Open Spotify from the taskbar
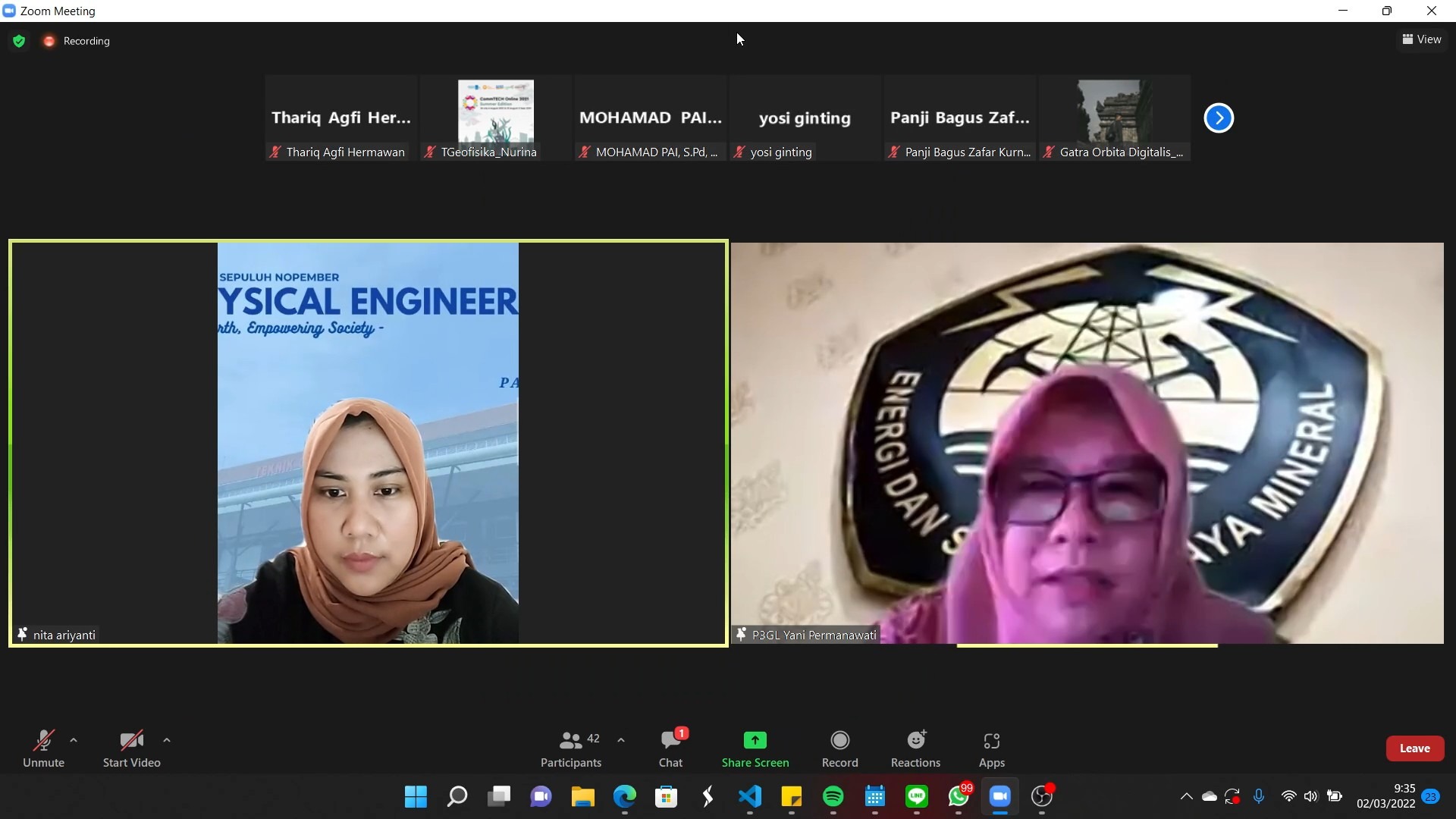The width and height of the screenshot is (1456, 819). click(833, 796)
